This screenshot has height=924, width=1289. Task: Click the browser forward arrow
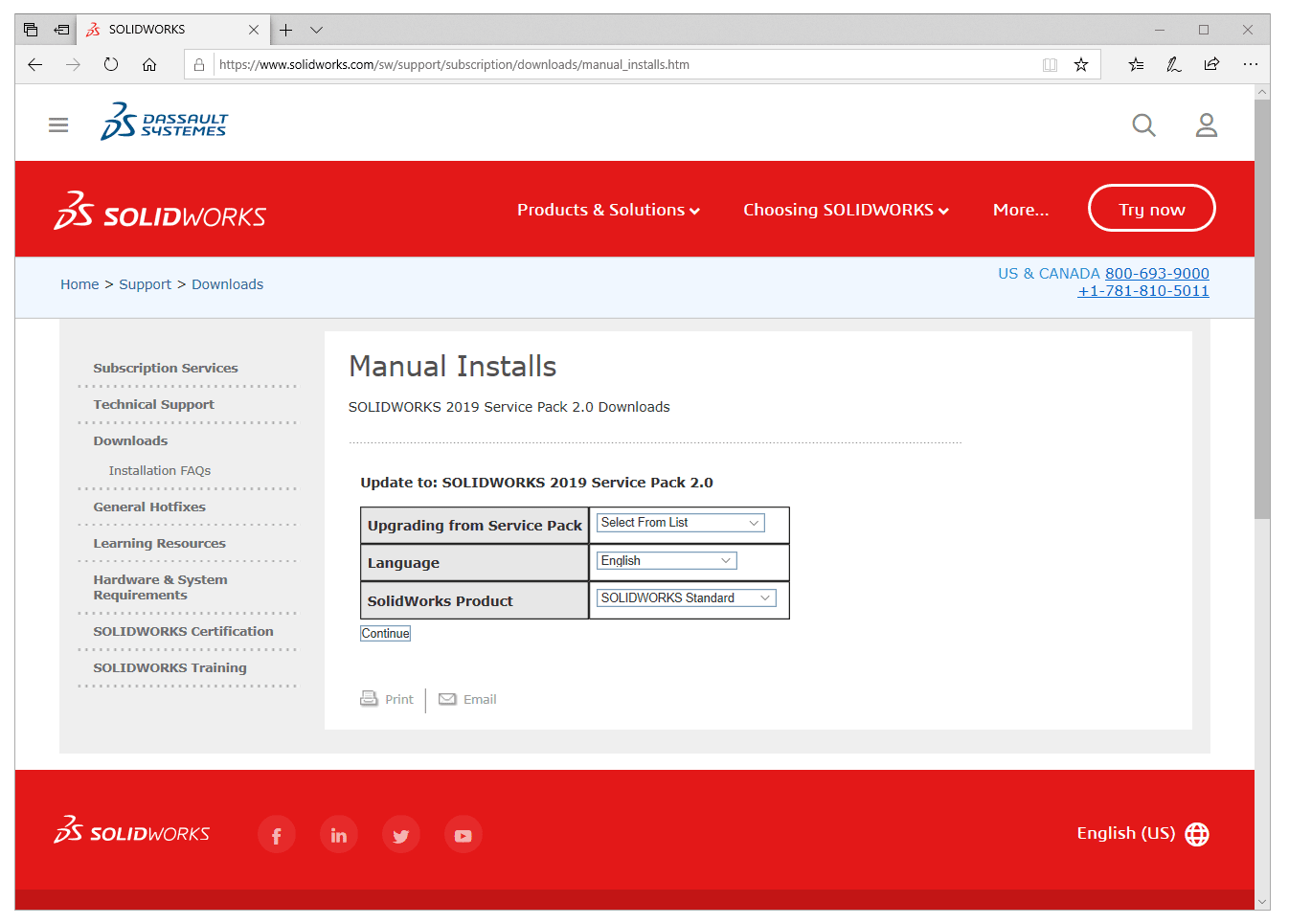pos(73,64)
